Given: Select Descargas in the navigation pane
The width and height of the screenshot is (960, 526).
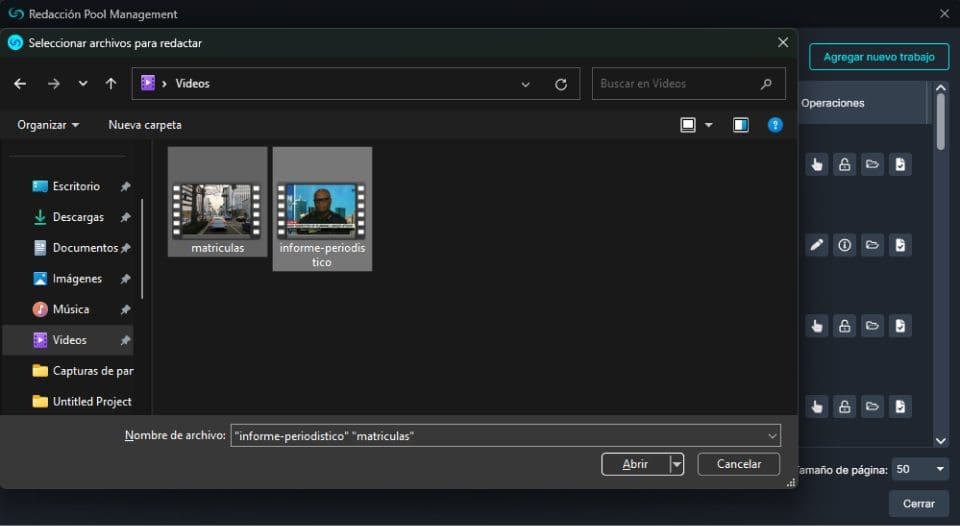Looking at the screenshot, I should pos(78,217).
